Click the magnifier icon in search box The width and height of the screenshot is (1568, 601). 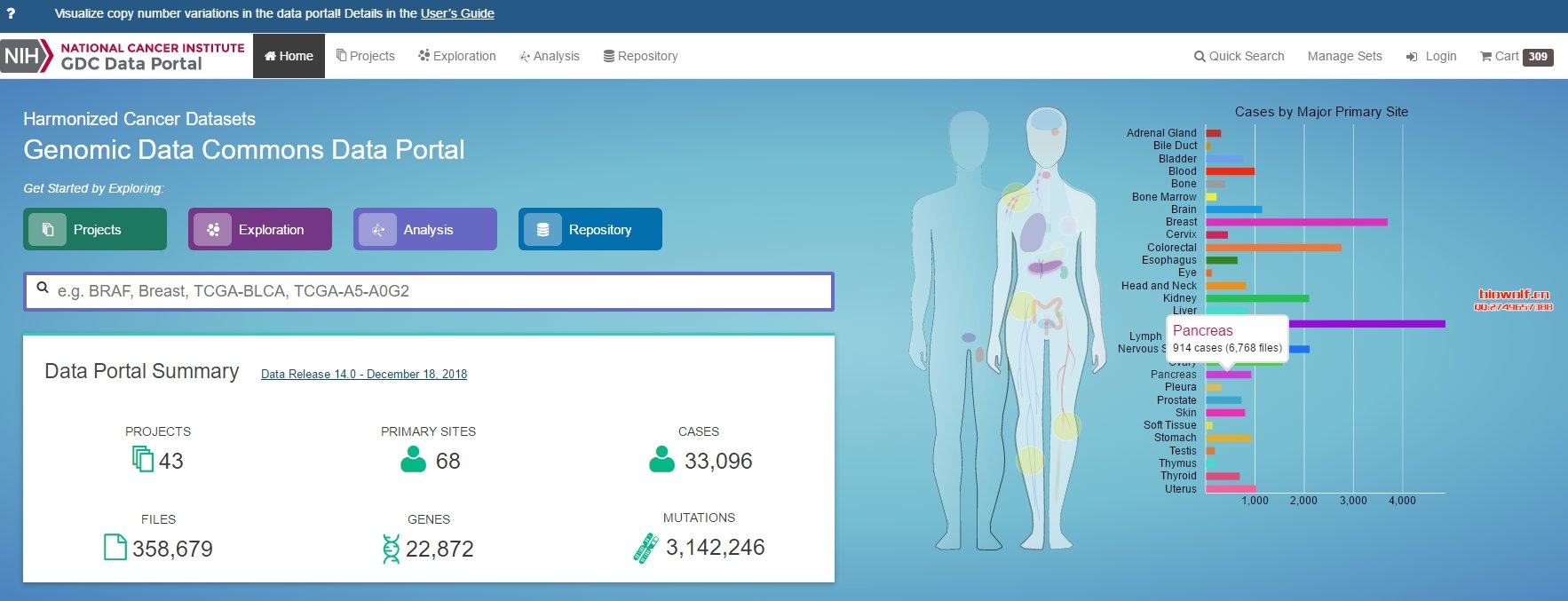42,288
